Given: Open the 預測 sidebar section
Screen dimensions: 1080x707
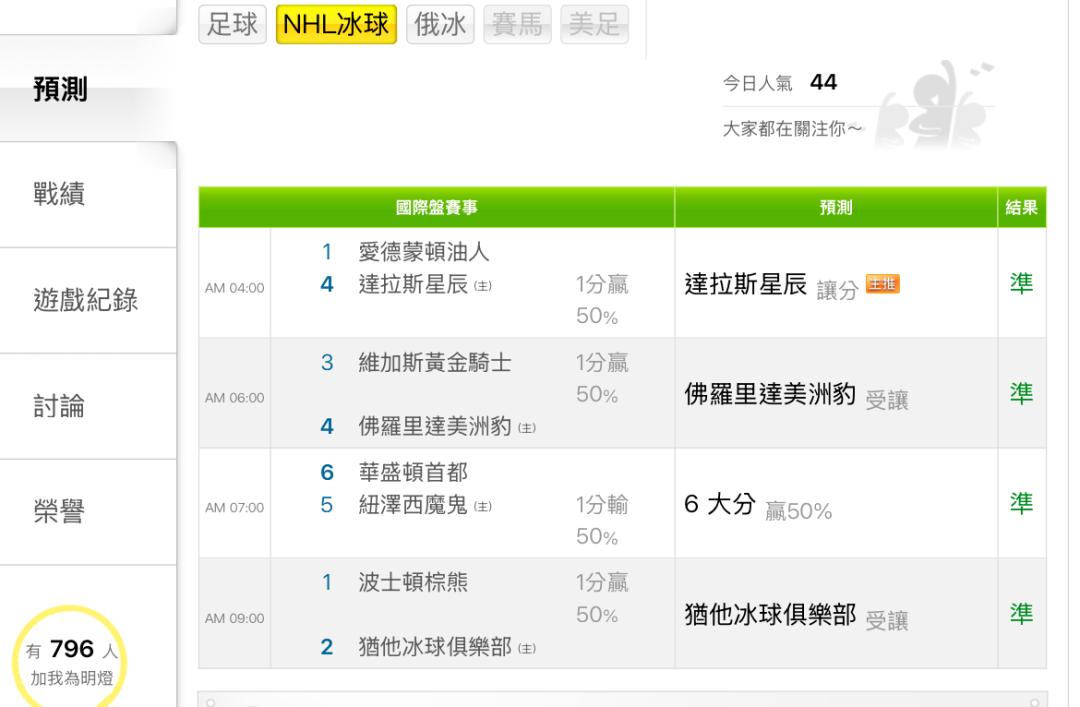Looking at the screenshot, I should [88, 89].
